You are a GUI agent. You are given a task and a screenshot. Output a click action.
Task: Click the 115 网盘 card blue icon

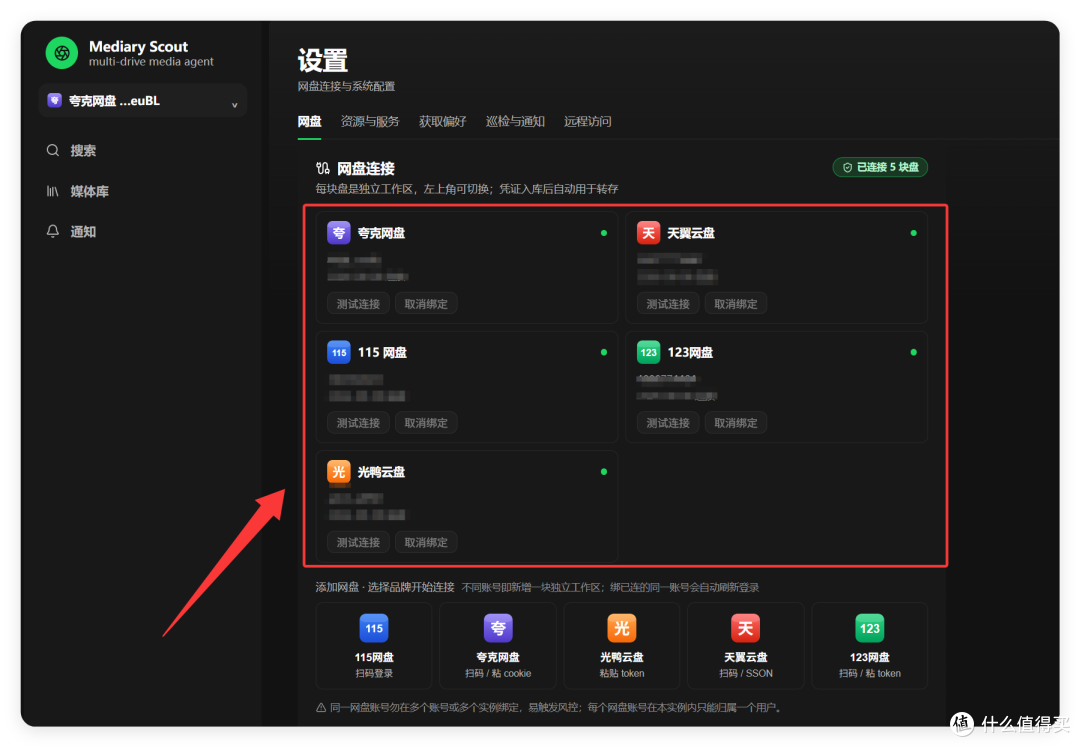pyautogui.click(x=339, y=353)
